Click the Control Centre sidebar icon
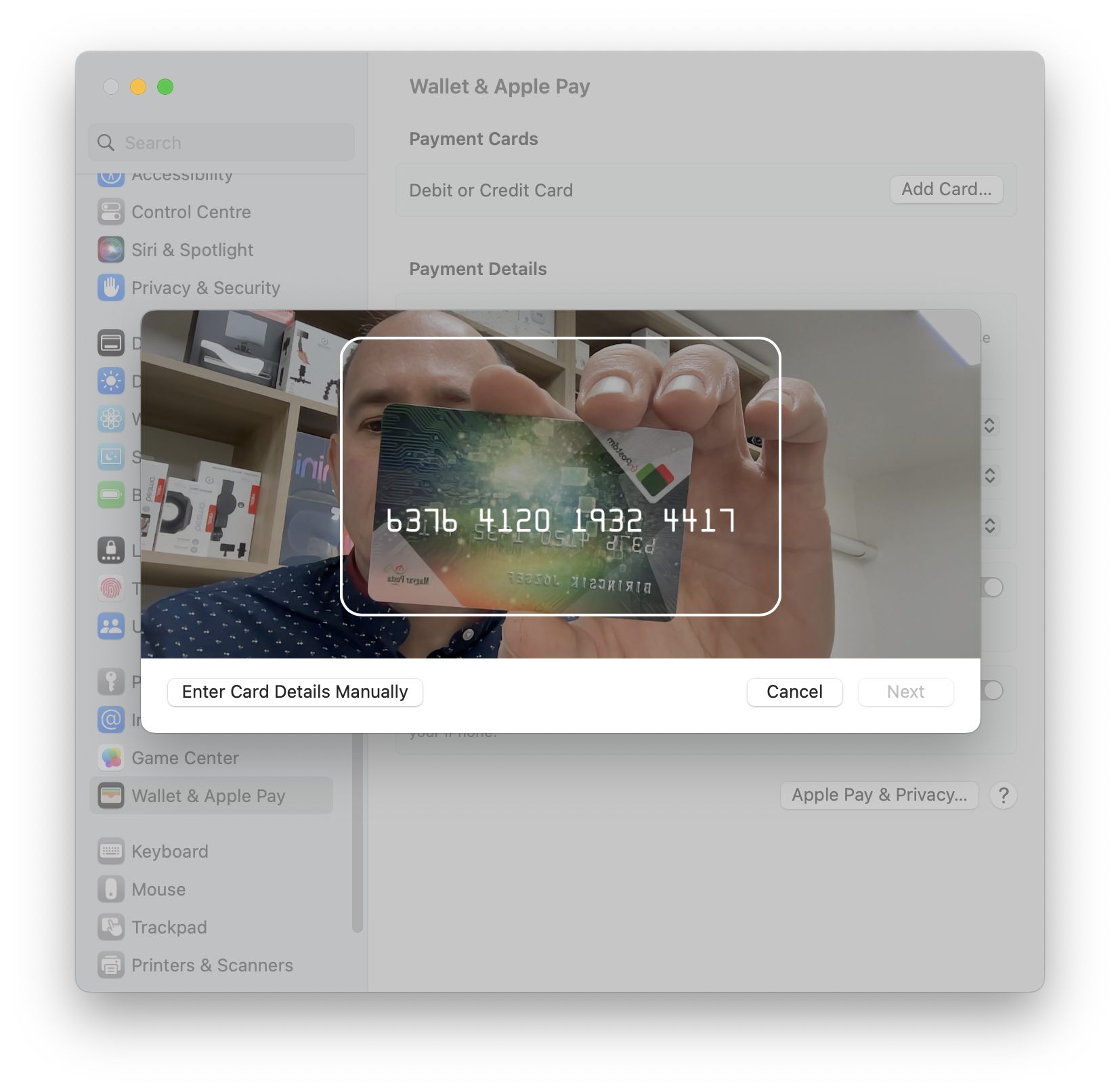Screen dimensions: 1120x1092 click(111, 212)
